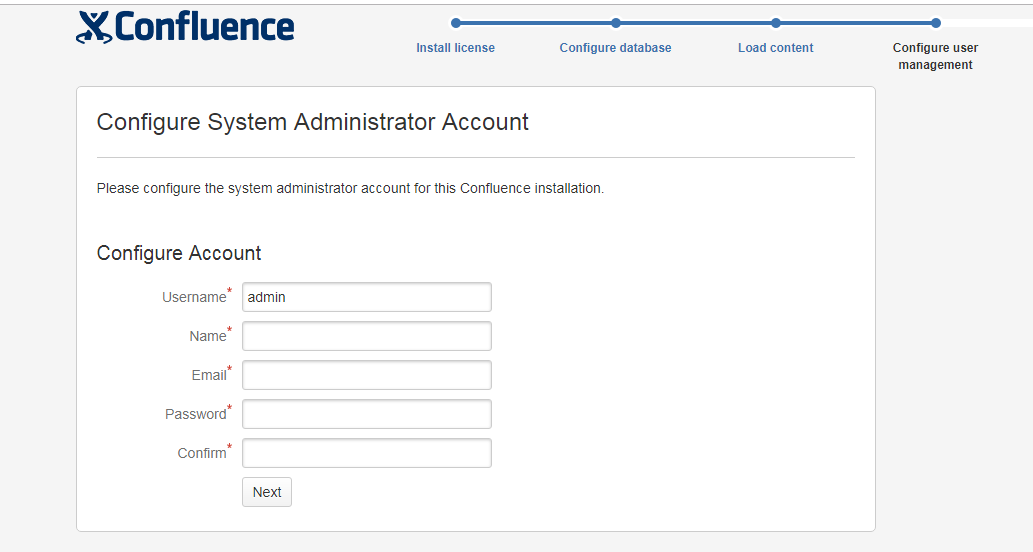
Task: Click the Email field label
Action: click(x=209, y=375)
